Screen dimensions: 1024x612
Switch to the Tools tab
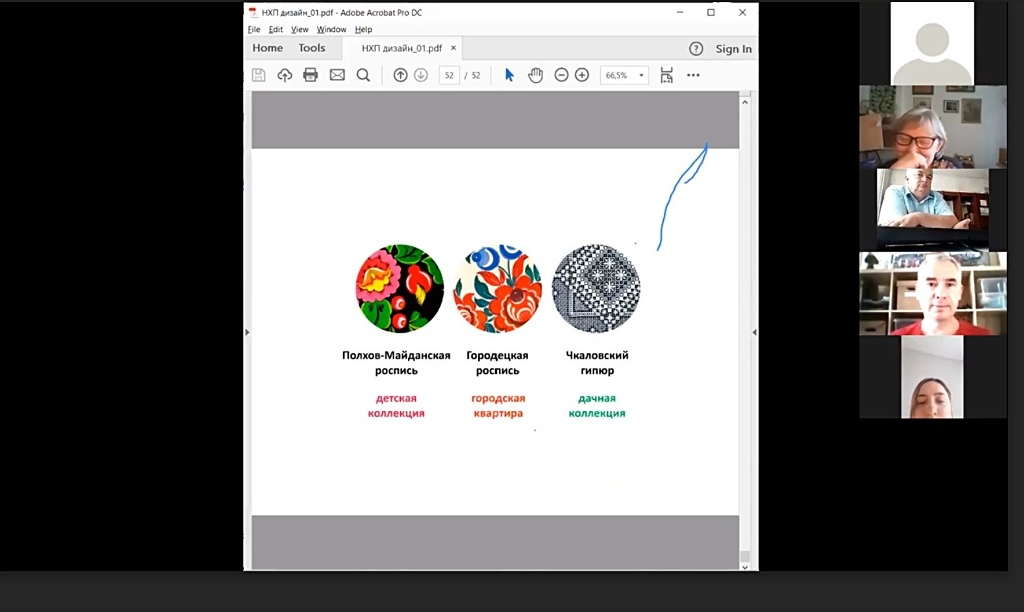(x=311, y=48)
